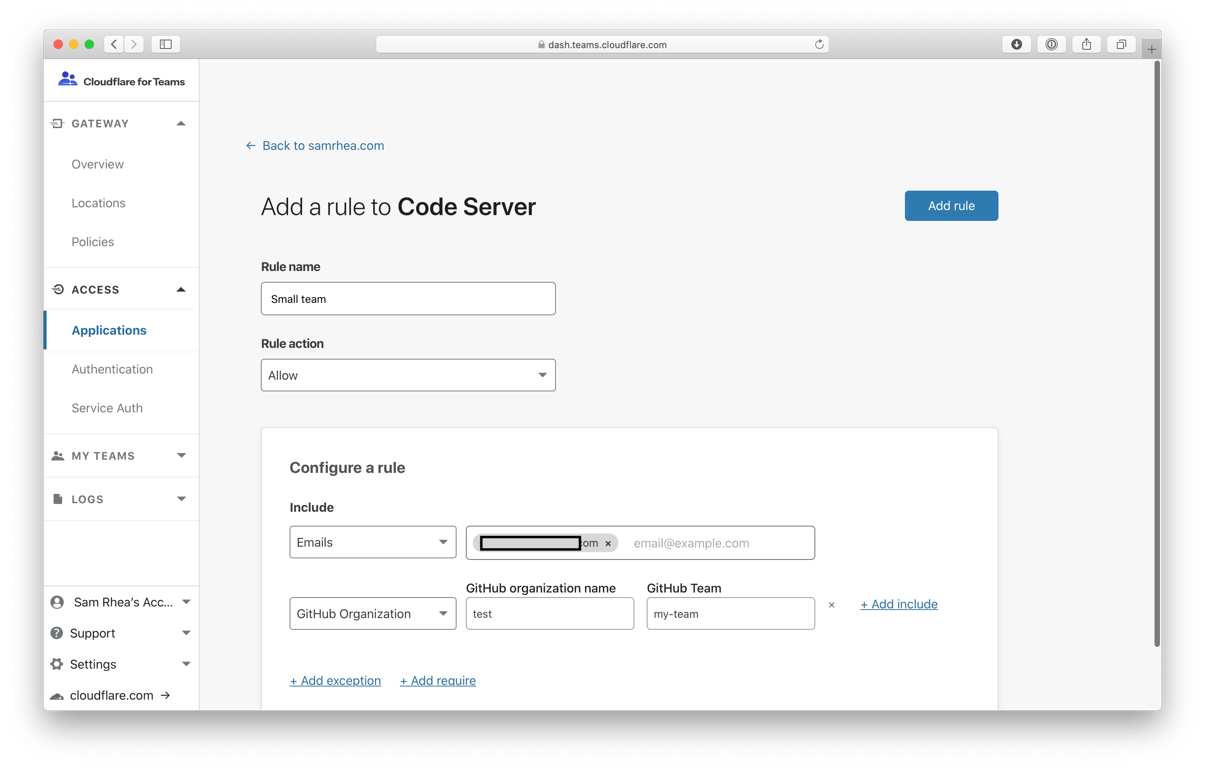Click the My Teams people icon
The height and width of the screenshot is (768, 1205).
tap(58, 456)
